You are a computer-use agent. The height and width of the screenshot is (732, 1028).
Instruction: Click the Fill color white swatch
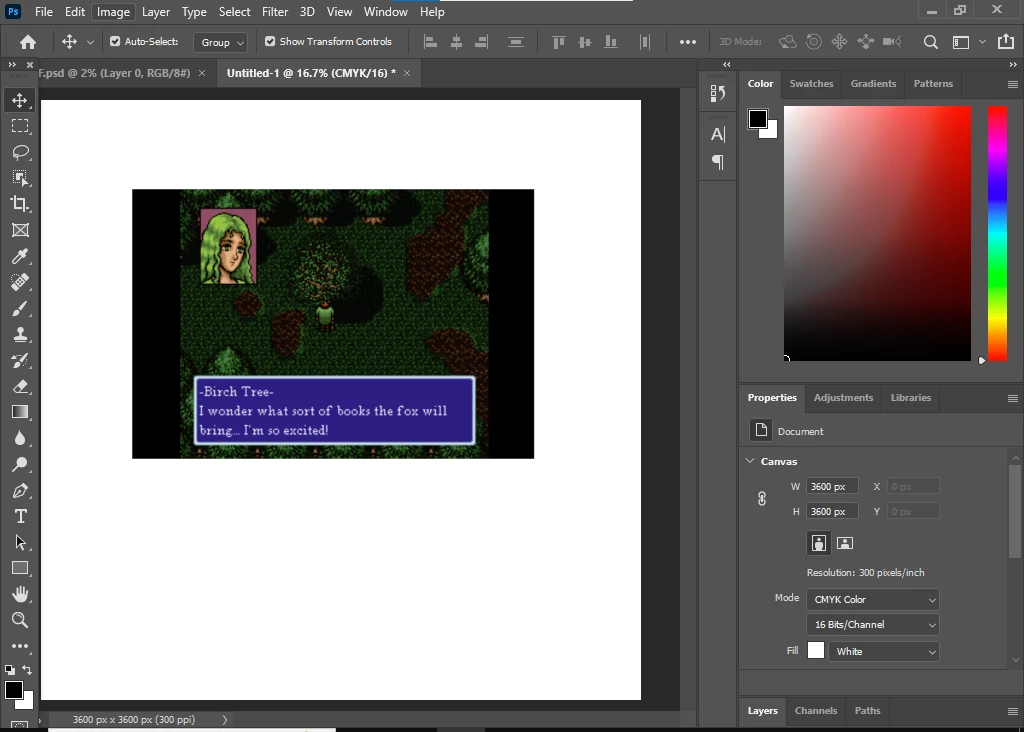coord(816,651)
